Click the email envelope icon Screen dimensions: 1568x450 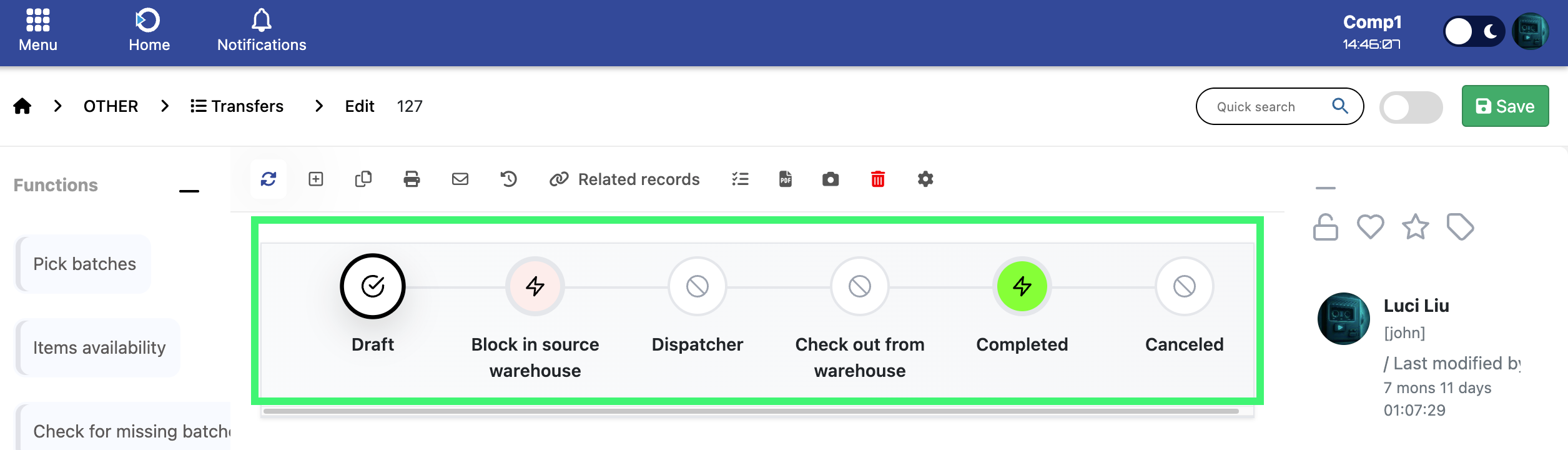pos(460,179)
